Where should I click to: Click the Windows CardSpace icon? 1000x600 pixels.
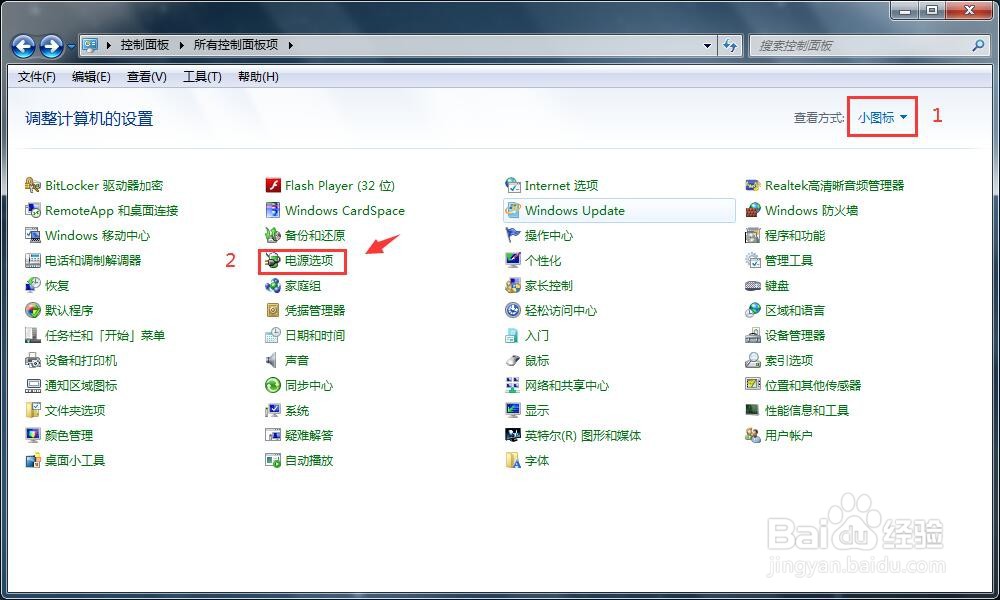pos(273,210)
